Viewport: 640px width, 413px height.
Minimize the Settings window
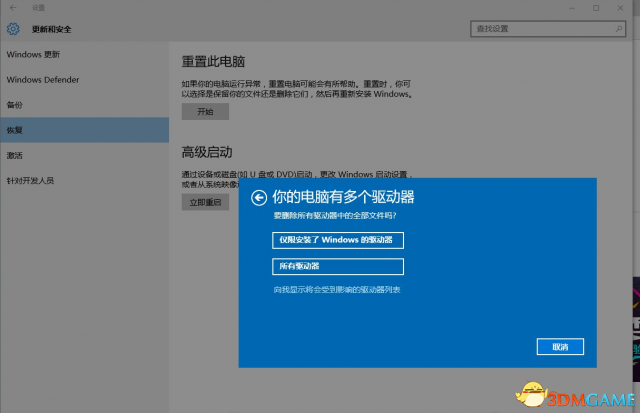pyautogui.click(x=572, y=8)
